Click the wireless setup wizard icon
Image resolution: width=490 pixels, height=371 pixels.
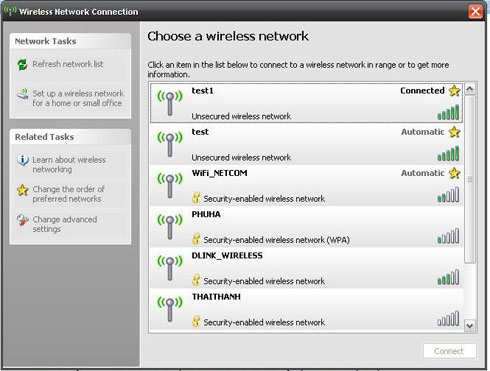pyautogui.click(x=22, y=94)
